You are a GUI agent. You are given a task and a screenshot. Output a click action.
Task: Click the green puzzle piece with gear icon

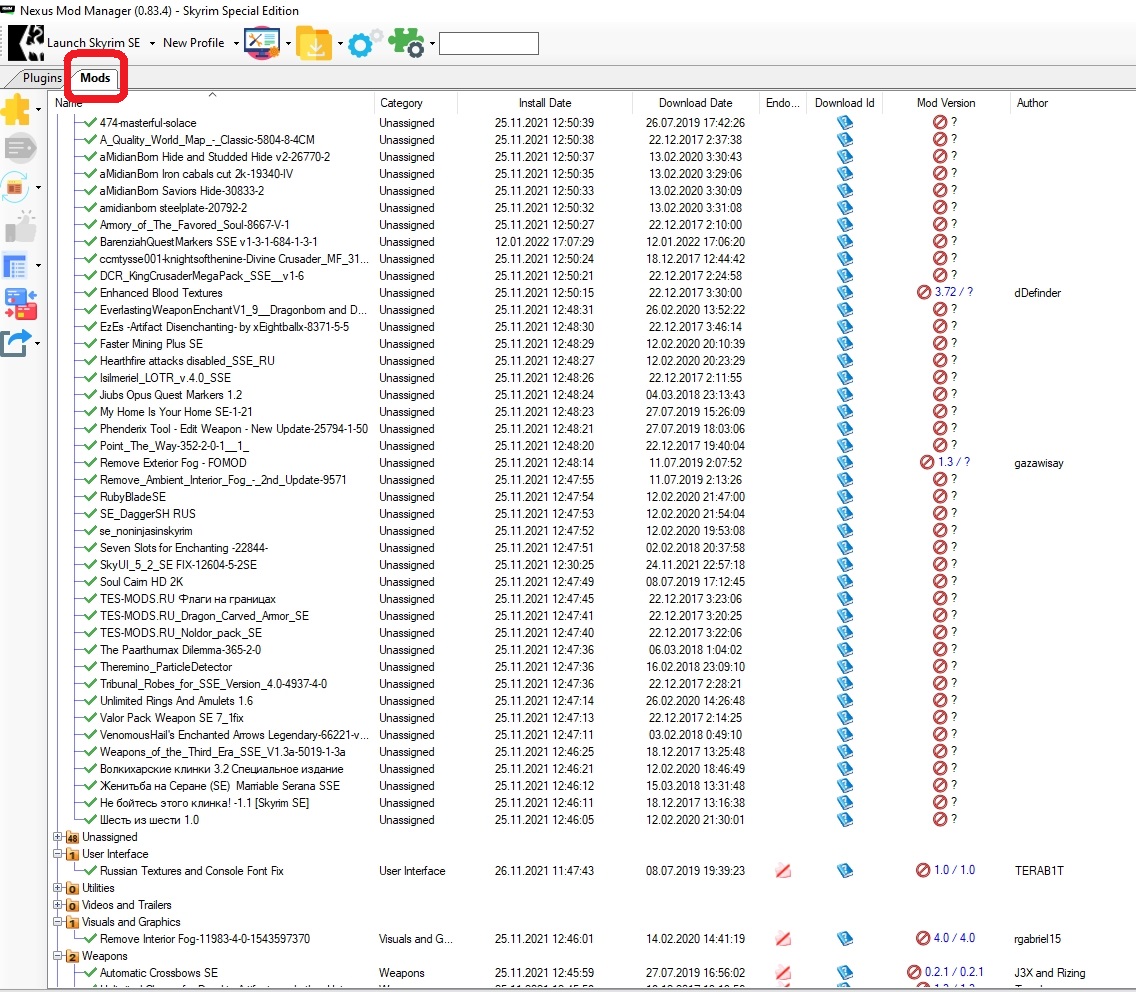[x=406, y=43]
